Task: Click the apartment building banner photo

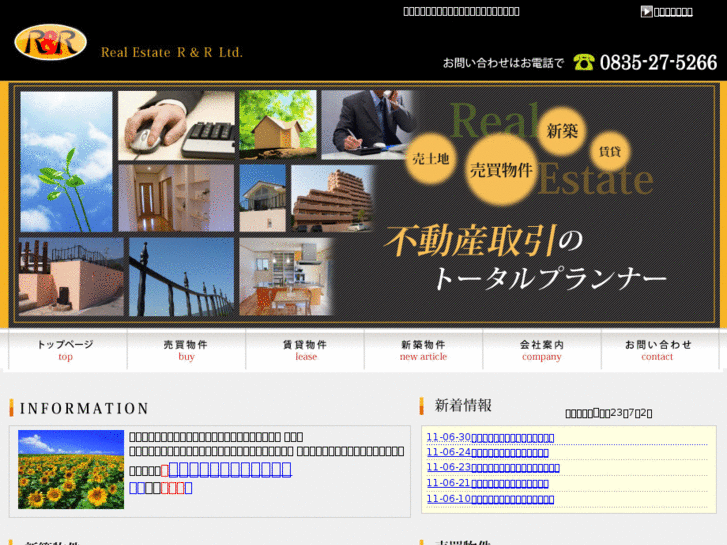Action: coord(332,199)
